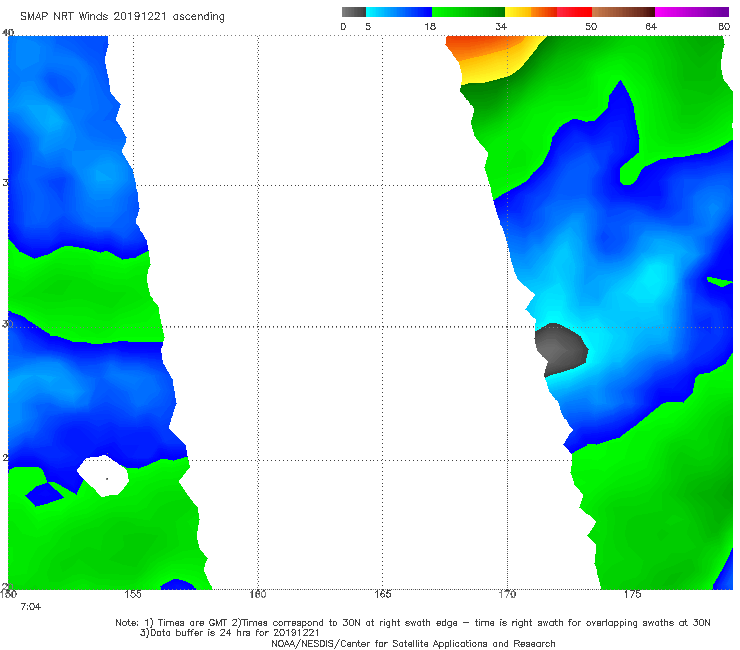Click the longitude axis label '160'
Screen dimensions: 740x650
click(x=258, y=594)
